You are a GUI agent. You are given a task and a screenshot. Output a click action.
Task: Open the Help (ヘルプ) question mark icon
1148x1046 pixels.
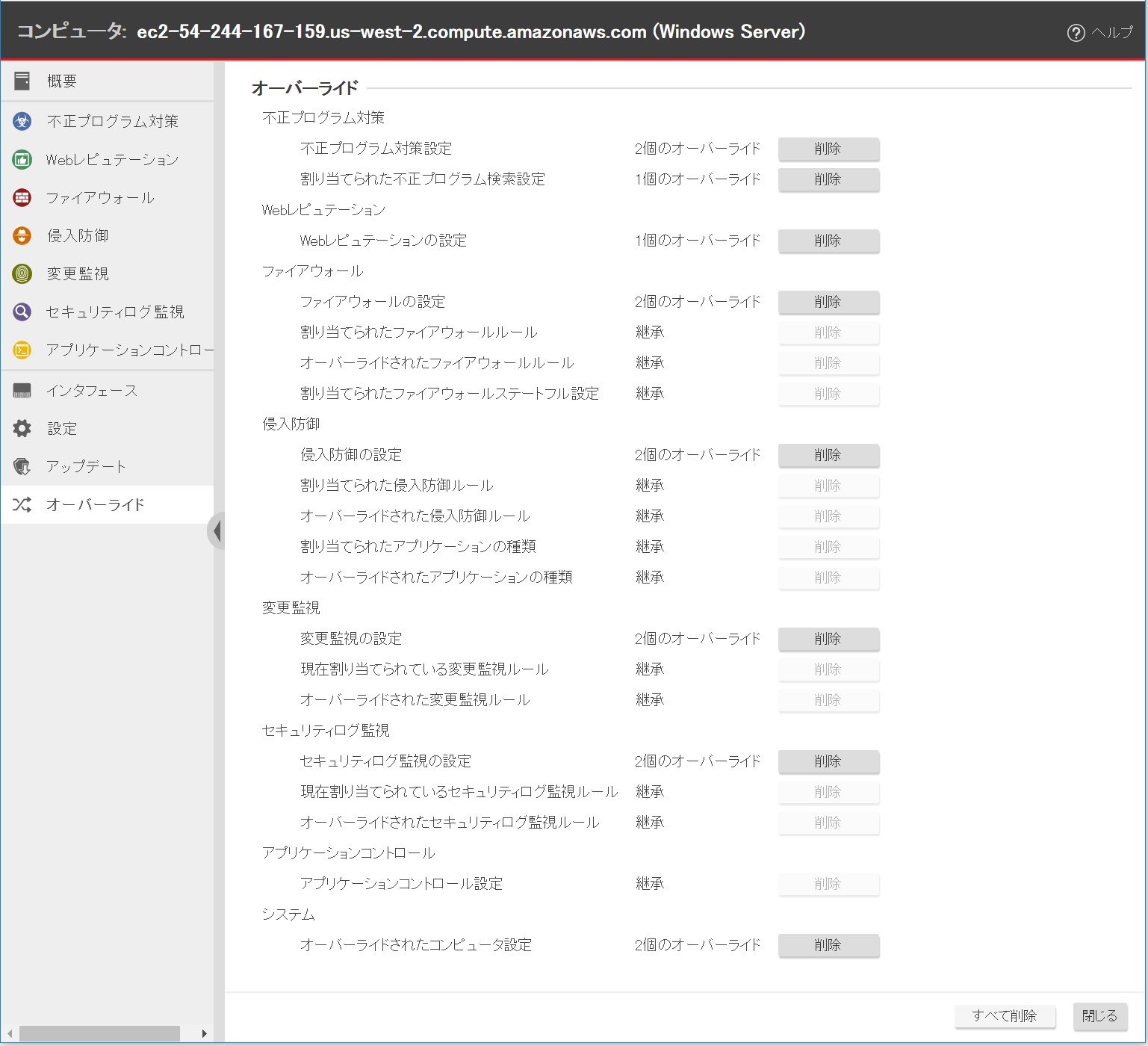point(1076,33)
